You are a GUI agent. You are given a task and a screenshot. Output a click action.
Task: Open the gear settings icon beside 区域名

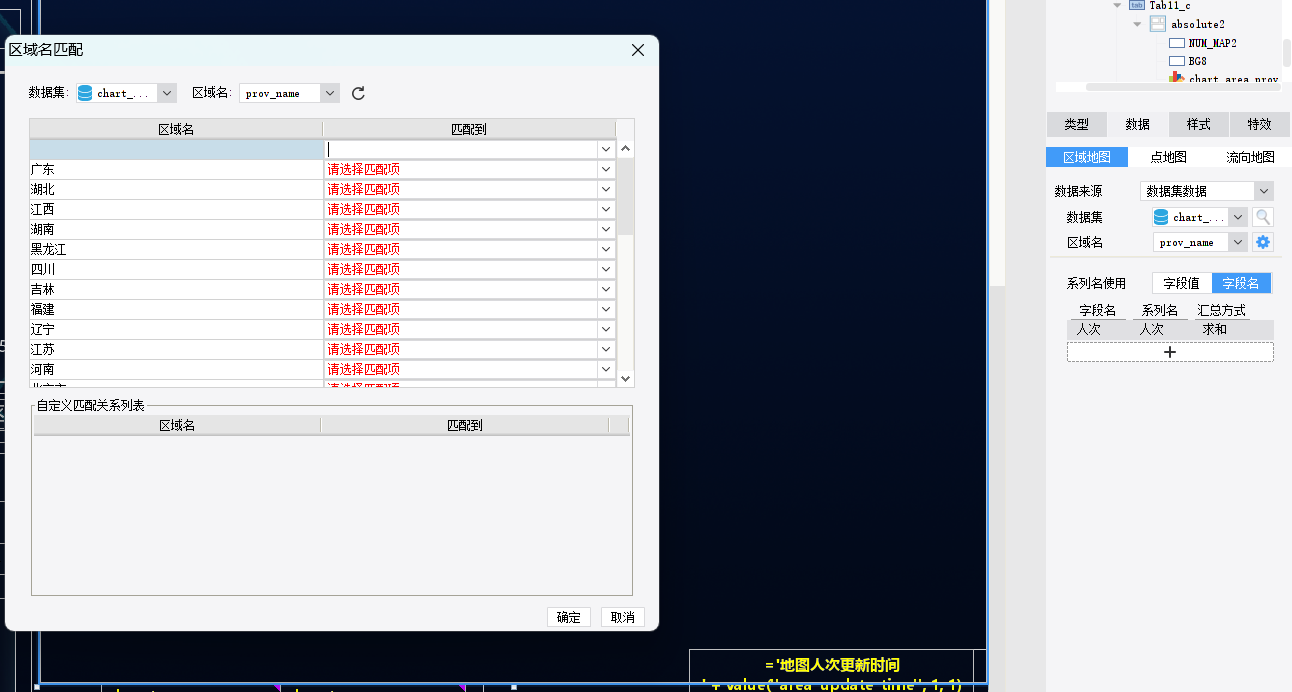[1263, 242]
